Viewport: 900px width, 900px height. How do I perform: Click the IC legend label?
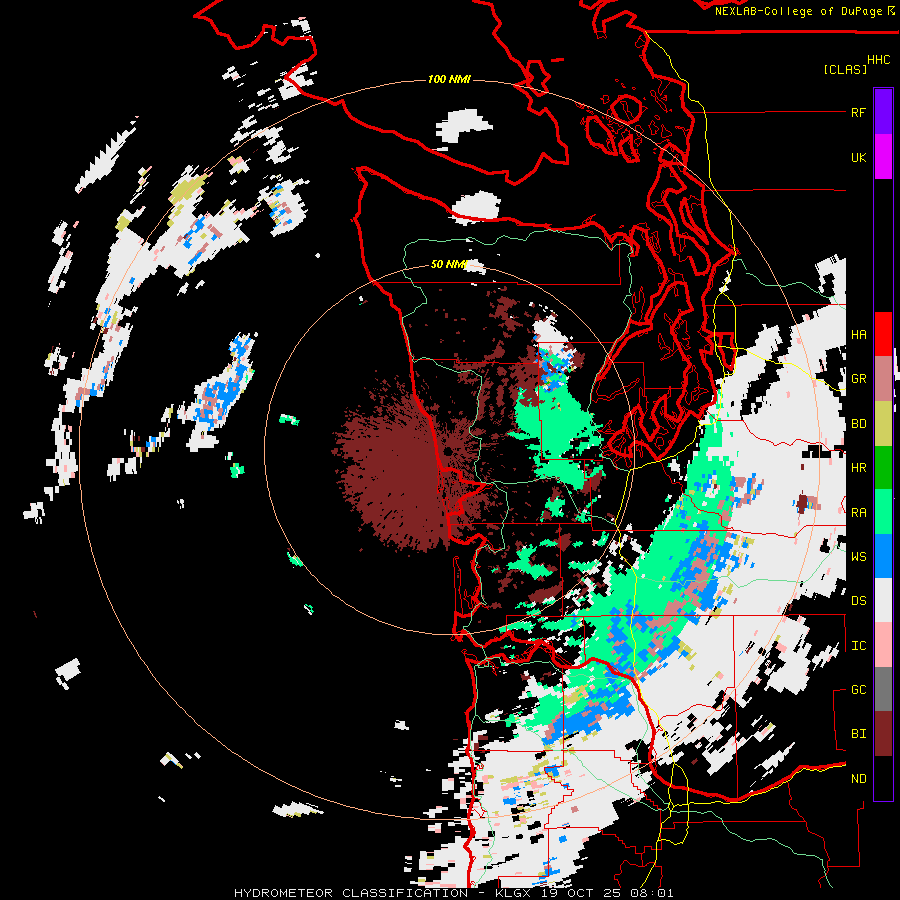[x=858, y=646]
